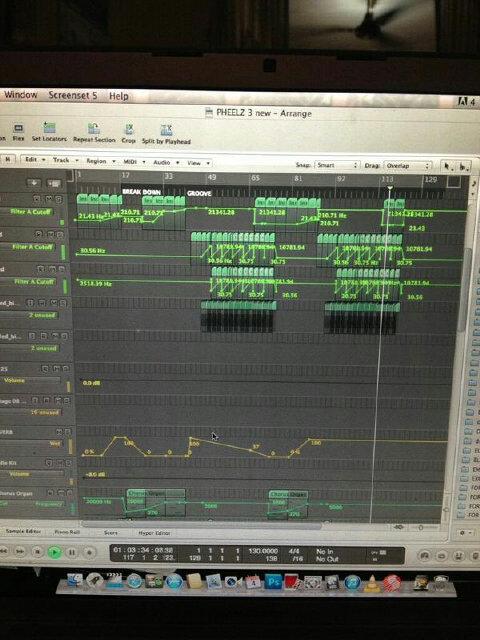Open the alternate Command-click tool menu
The height and width of the screenshot is (640, 480).
(463, 167)
